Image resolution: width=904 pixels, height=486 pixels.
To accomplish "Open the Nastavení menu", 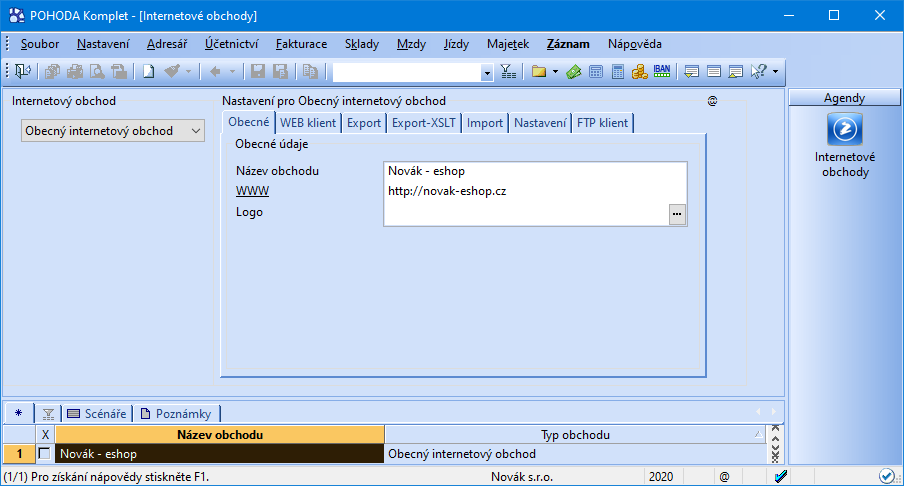I will 103,44.
